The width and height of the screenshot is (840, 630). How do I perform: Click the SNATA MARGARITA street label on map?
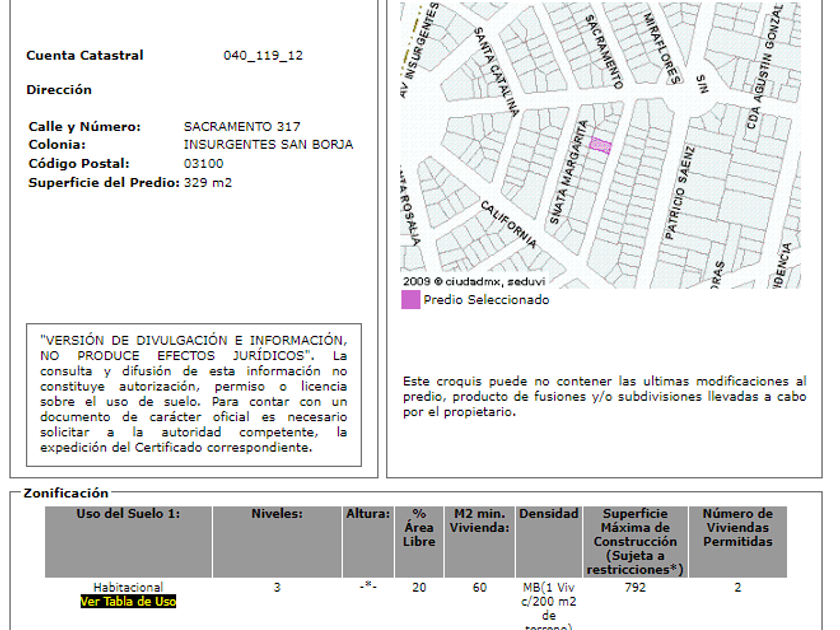pyautogui.click(x=569, y=172)
